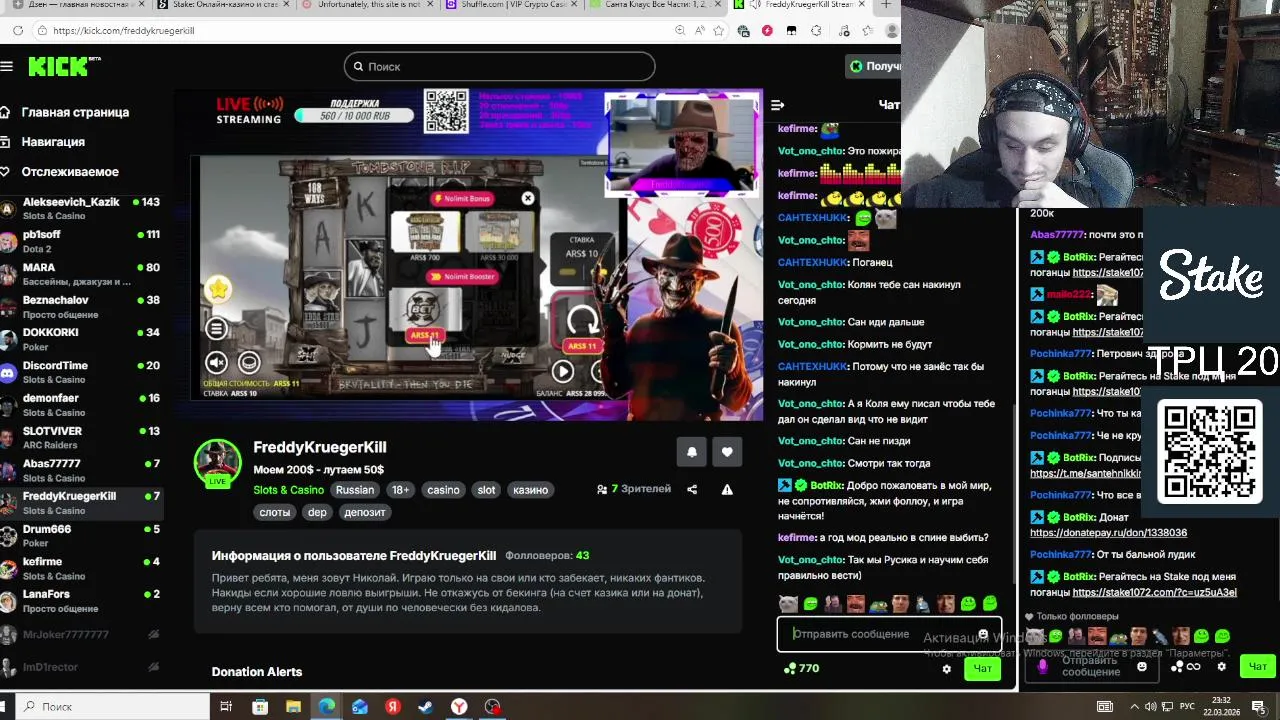Open Windows Start menu
1280x720 pixels.
coord(3,706)
